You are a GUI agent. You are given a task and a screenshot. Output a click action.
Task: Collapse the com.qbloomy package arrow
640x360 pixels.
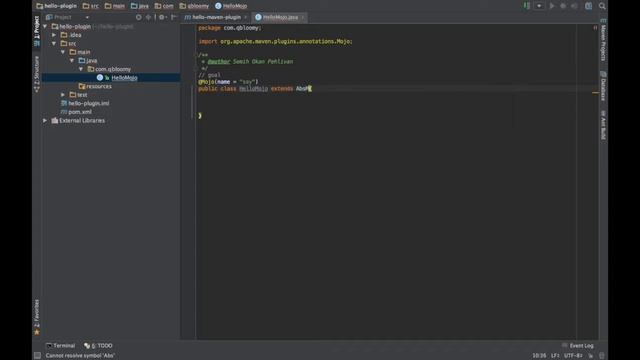click(81, 69)
